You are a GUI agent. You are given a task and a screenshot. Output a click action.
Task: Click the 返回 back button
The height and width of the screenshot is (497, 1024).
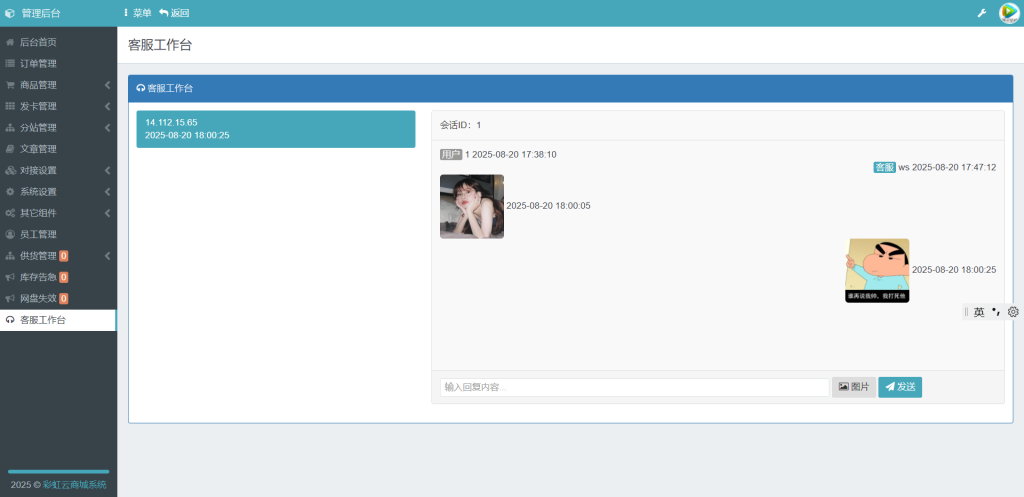click(x=174, y=13)
